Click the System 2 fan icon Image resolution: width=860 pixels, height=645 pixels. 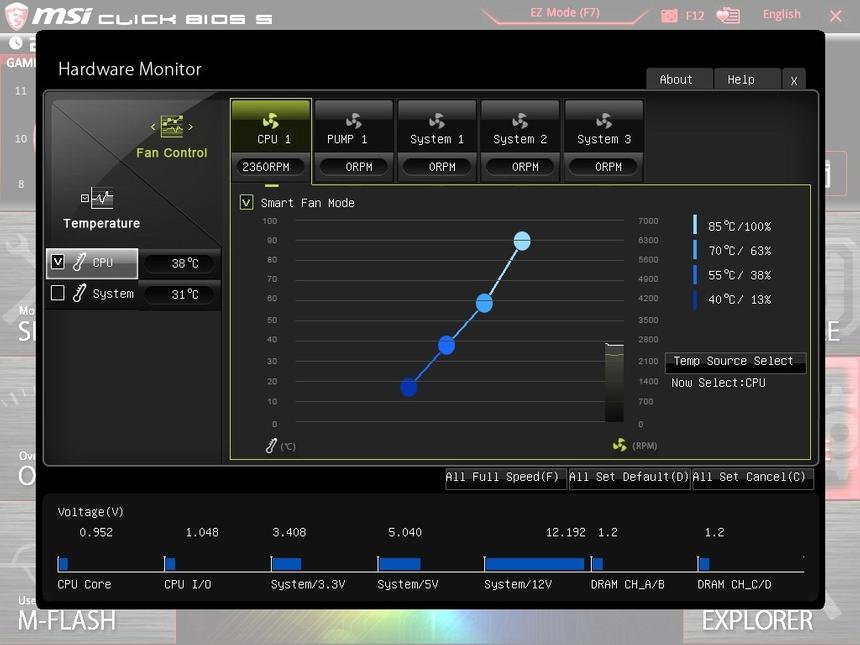pyautogui.click(x=520, y=121)
